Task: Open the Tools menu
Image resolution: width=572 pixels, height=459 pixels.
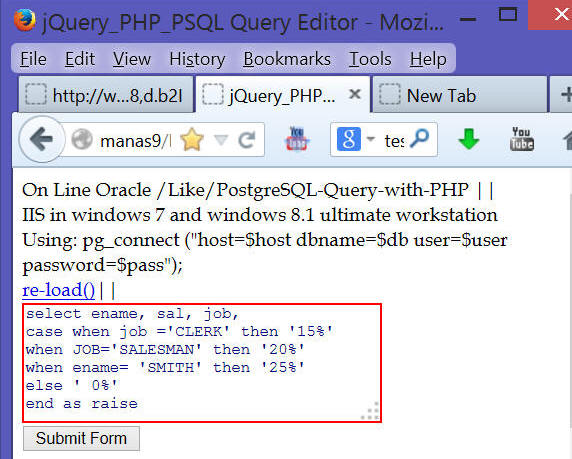Action: [x=370, y=59]
